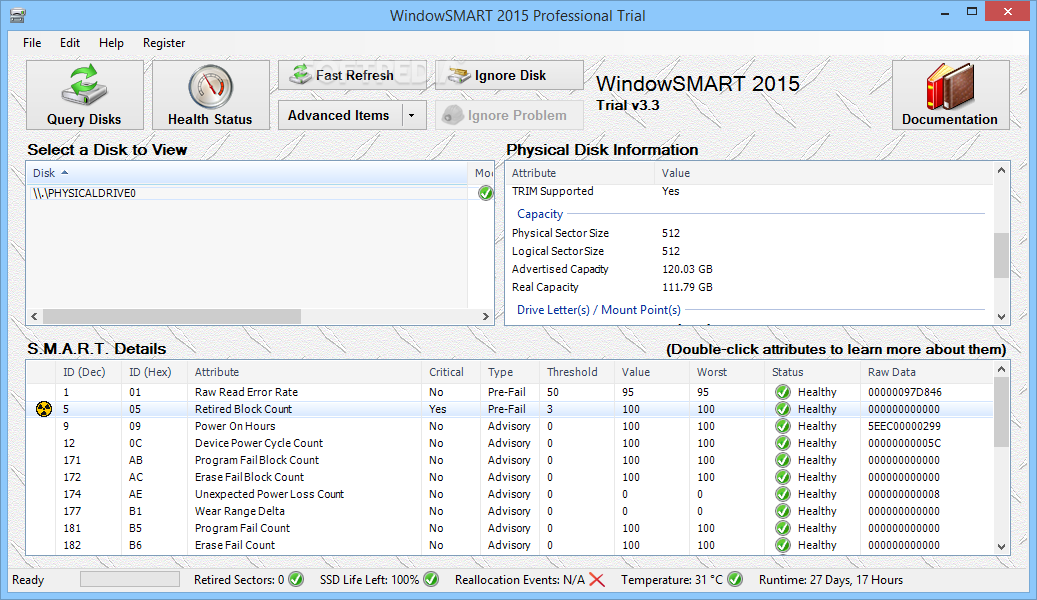This screenshot has height=600, width=1037.
Task: Click the Runtime: 27 Days, 17 Hours status text
Action: pos(831,580)
